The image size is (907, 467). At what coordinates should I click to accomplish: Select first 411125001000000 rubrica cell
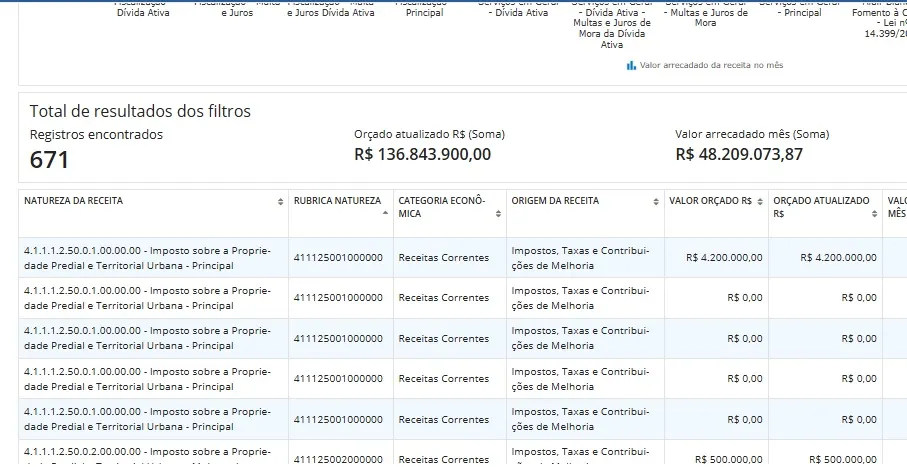tap(338, 258)
